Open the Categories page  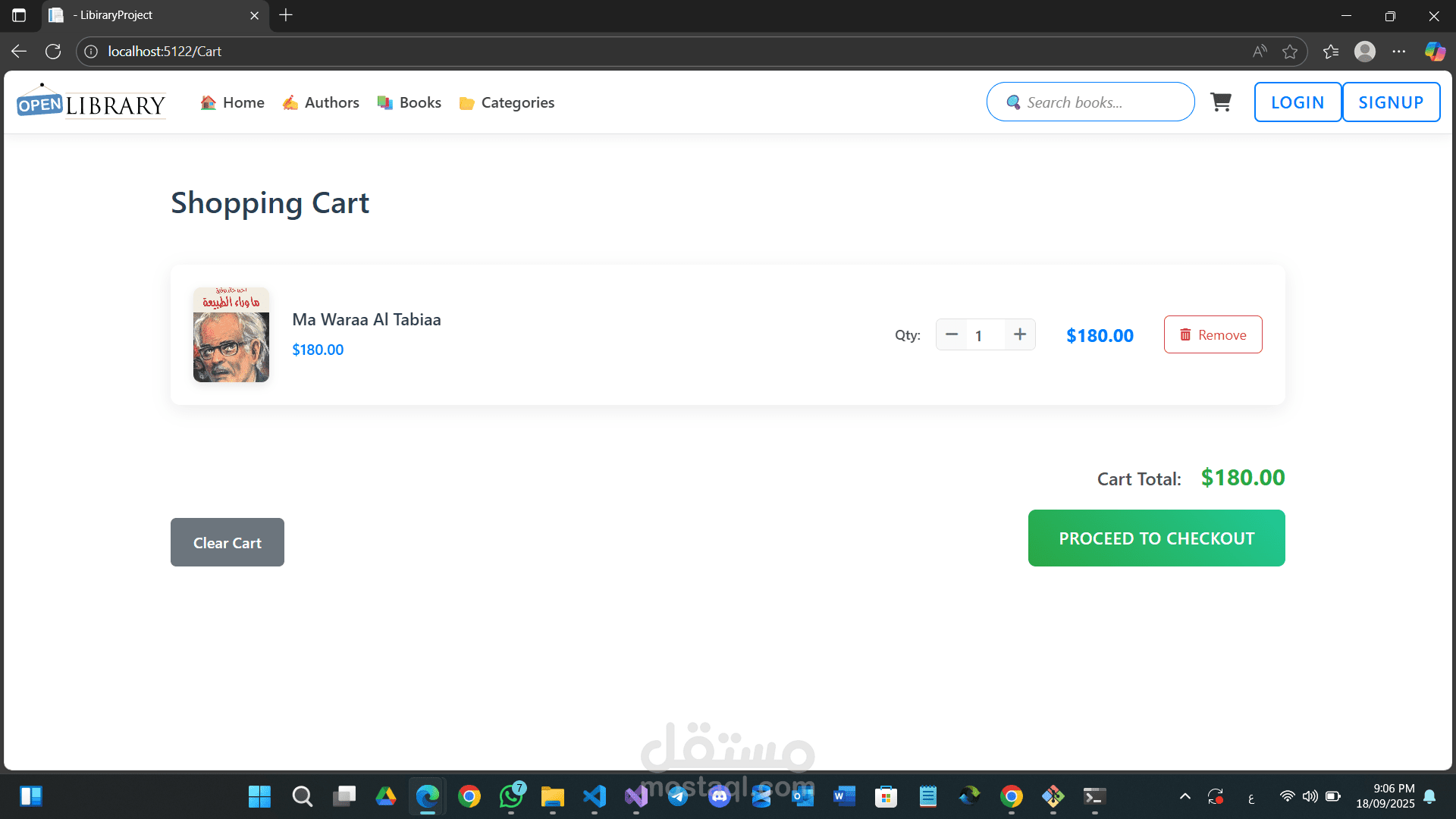tap(507, 102)
